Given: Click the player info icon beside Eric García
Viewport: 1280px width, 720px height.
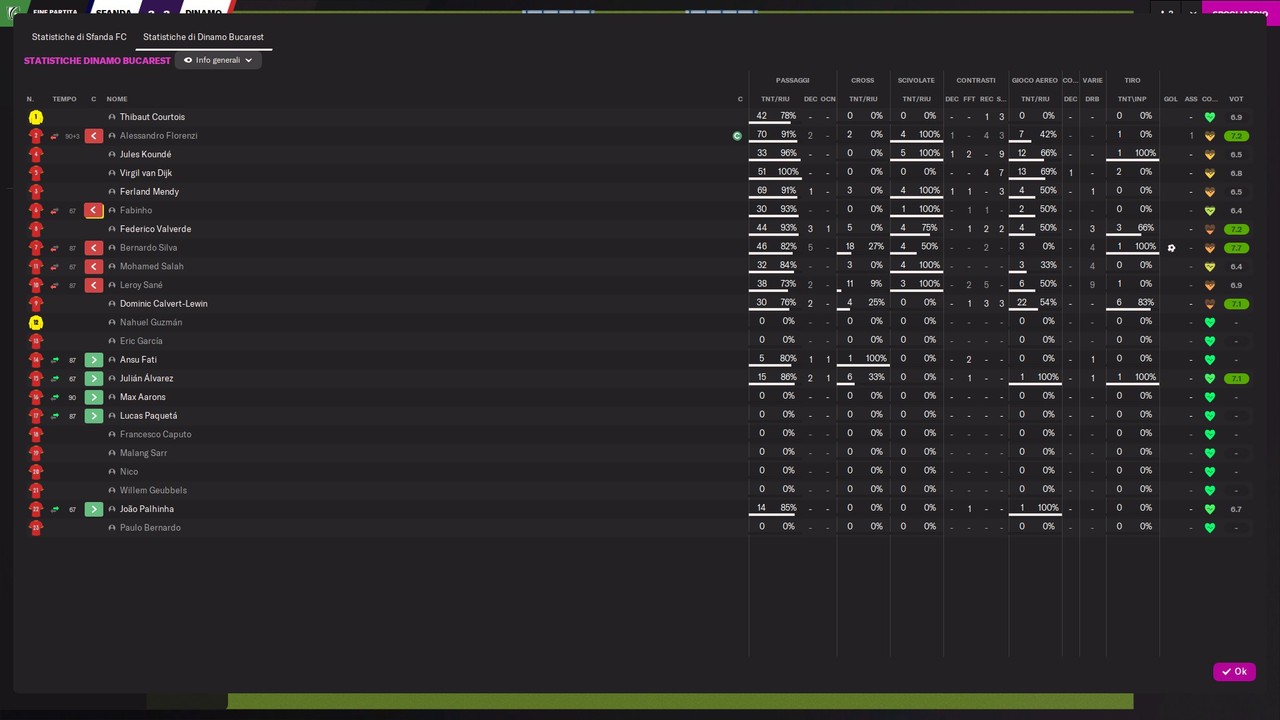Looking at the screenshot, I should coord(112,341).
